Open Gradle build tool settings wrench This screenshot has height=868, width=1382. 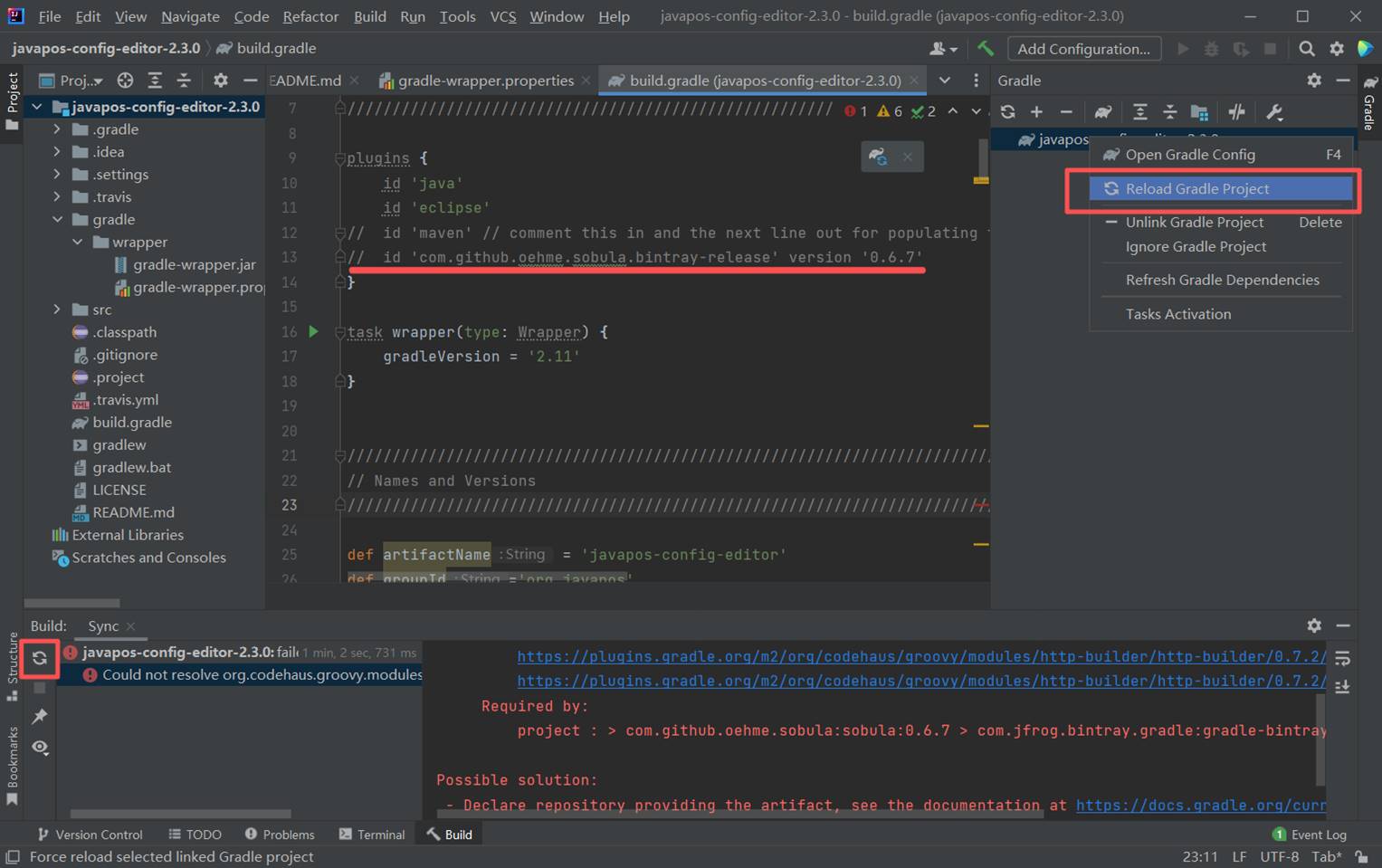(1274, 112)
